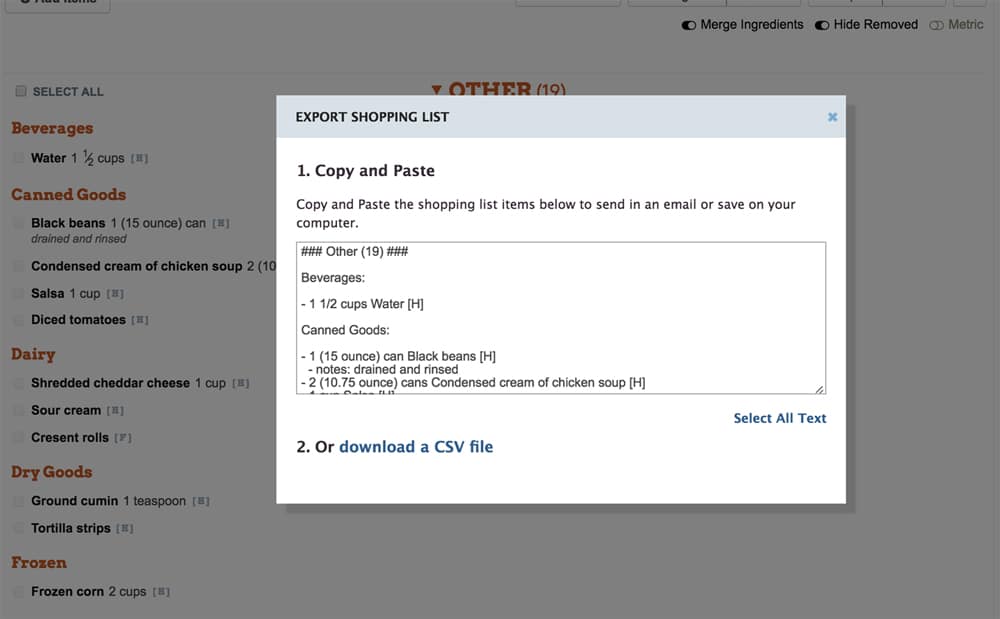Open the recipe icon beside Water

coord(139,157)
